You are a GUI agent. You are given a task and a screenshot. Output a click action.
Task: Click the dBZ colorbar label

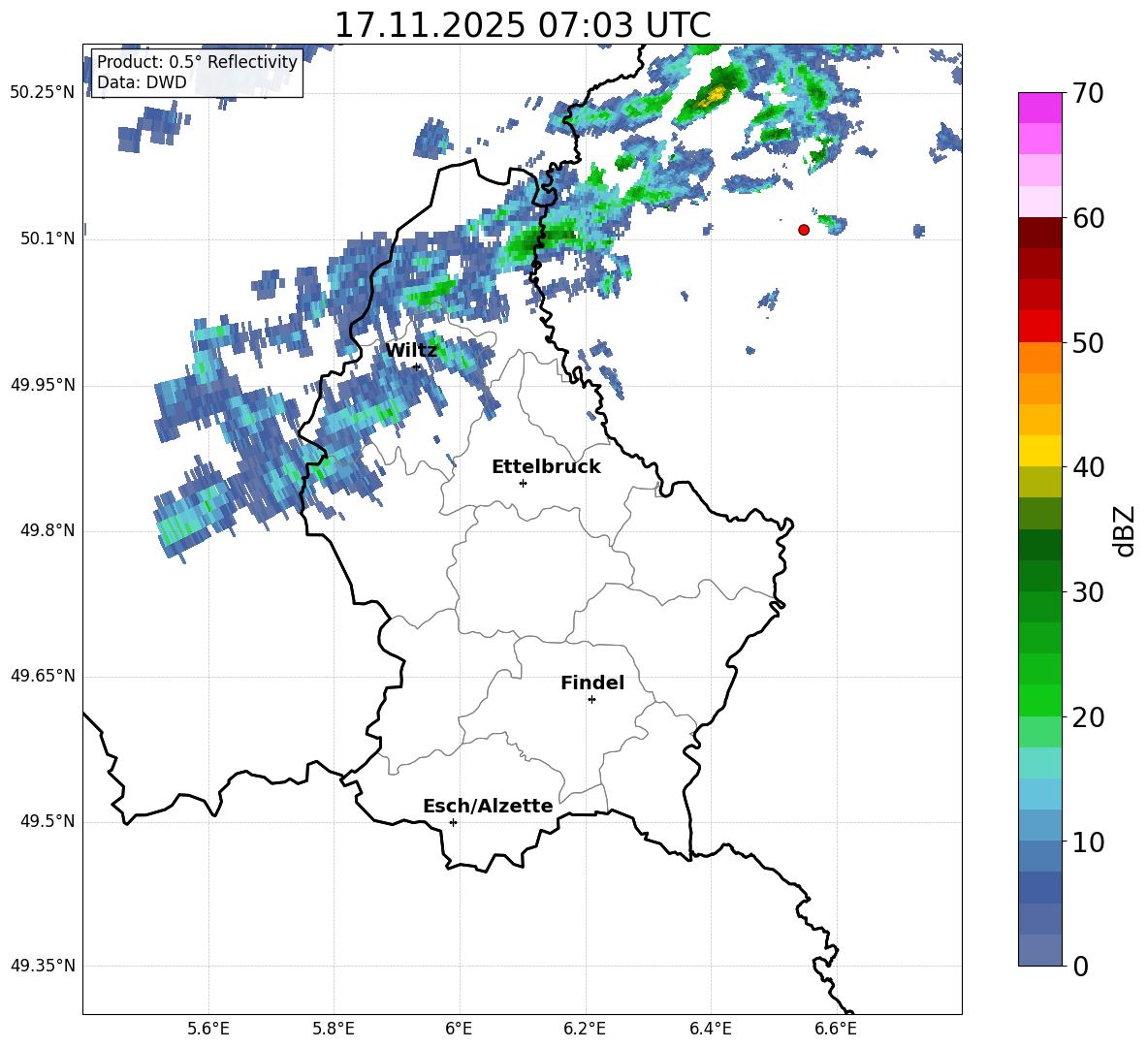pos(1123,530)
